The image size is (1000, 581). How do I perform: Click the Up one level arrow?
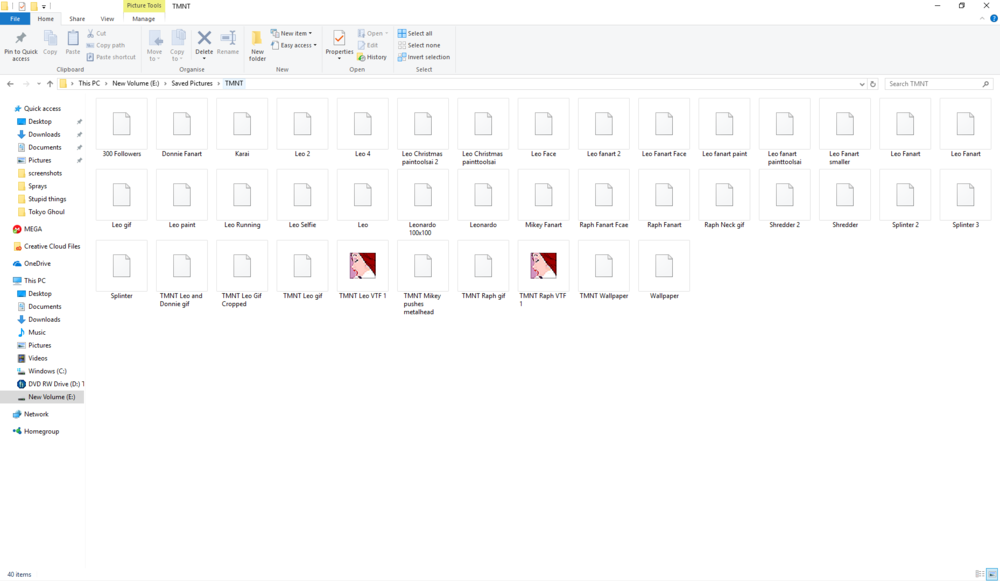(x=50, y=84)
